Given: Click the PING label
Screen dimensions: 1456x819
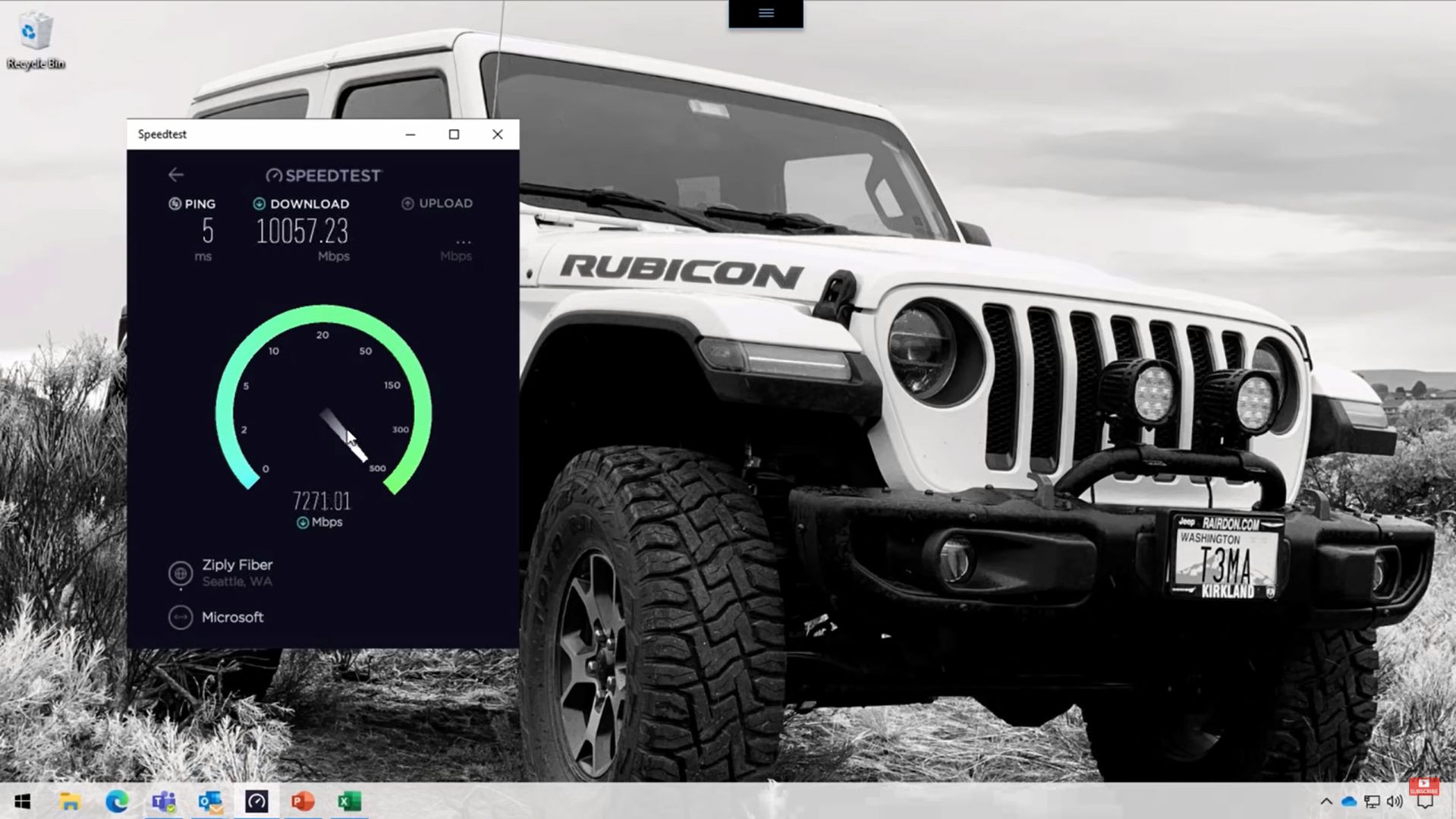Looking at the screenshot, I should 200,204.
